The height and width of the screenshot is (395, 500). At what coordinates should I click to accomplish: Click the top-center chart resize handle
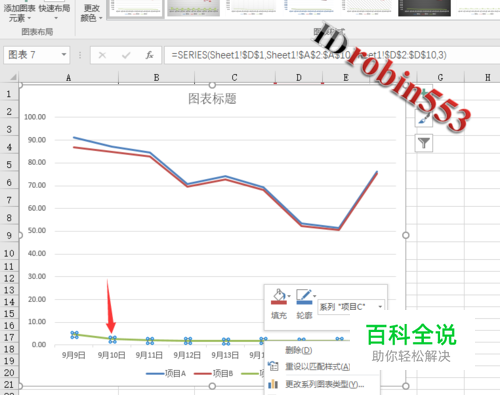[212, 85]
